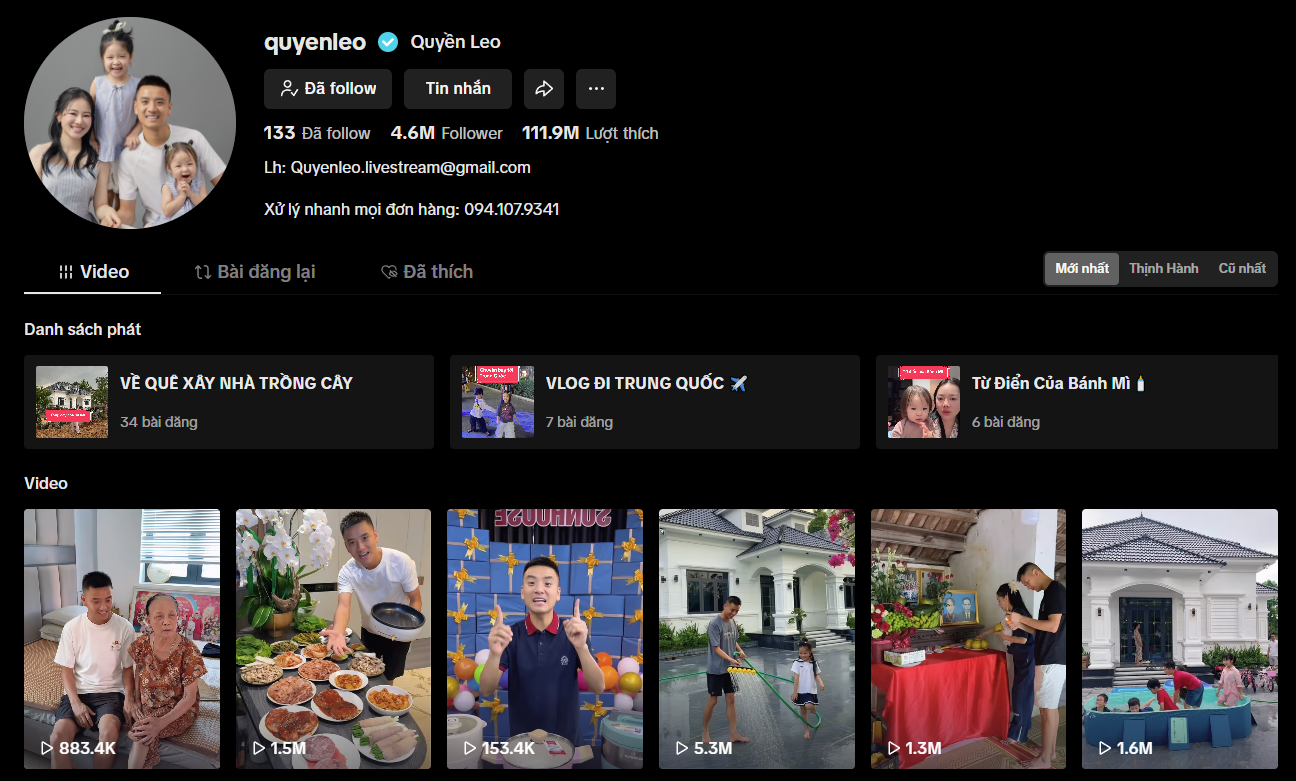View the 133 Đã follow list
This screenshot has width=1296, height=781.
point(317,133)
